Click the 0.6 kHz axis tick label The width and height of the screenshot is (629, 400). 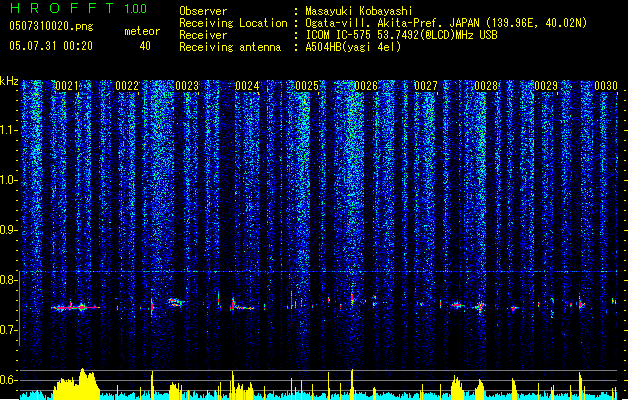pyautogui.click(x=9, y=380)
